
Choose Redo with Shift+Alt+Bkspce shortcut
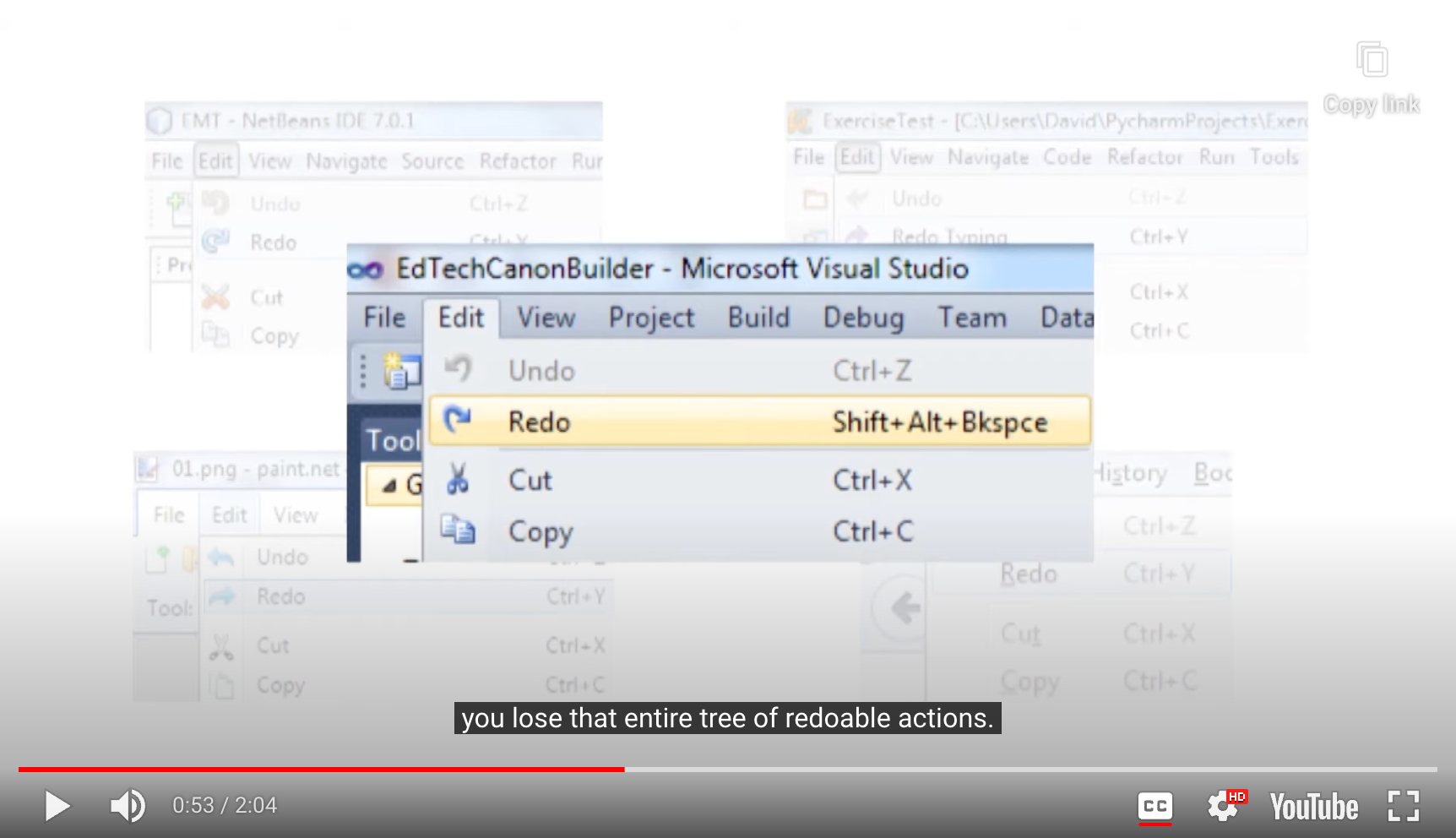pos(759,421)
